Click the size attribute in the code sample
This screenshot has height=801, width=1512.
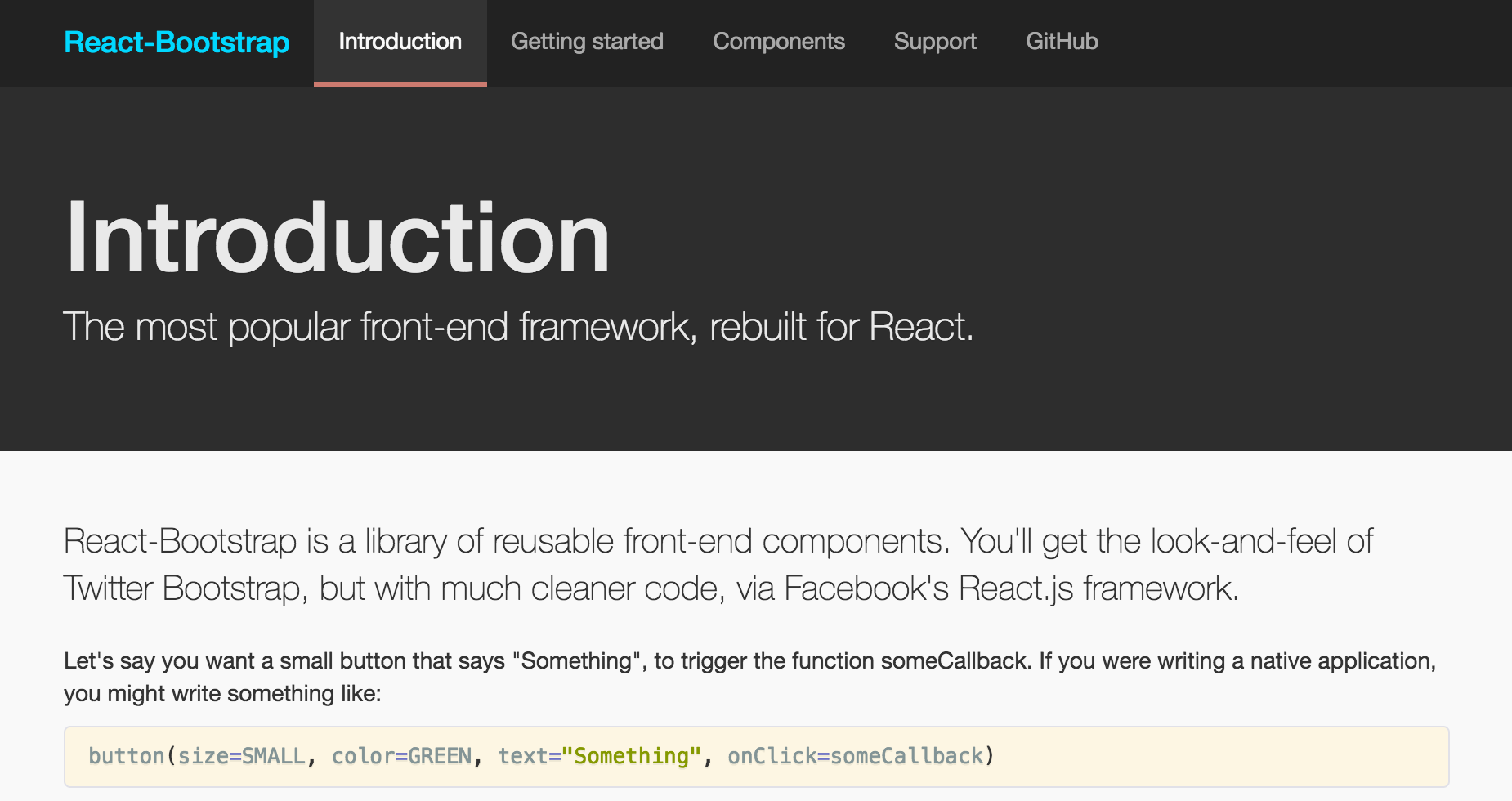point(203,756)
